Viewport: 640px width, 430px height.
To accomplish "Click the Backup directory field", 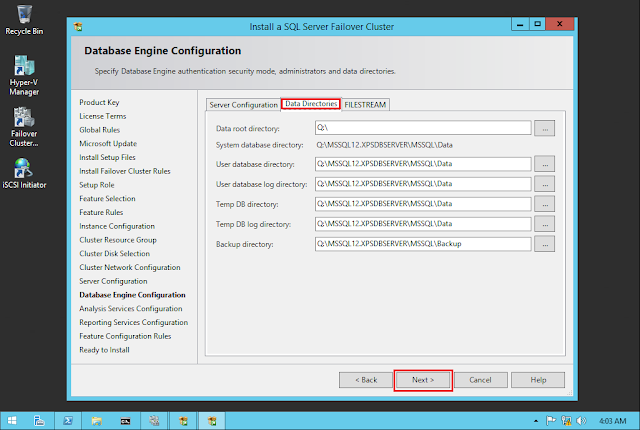I will tap(423, 244).
